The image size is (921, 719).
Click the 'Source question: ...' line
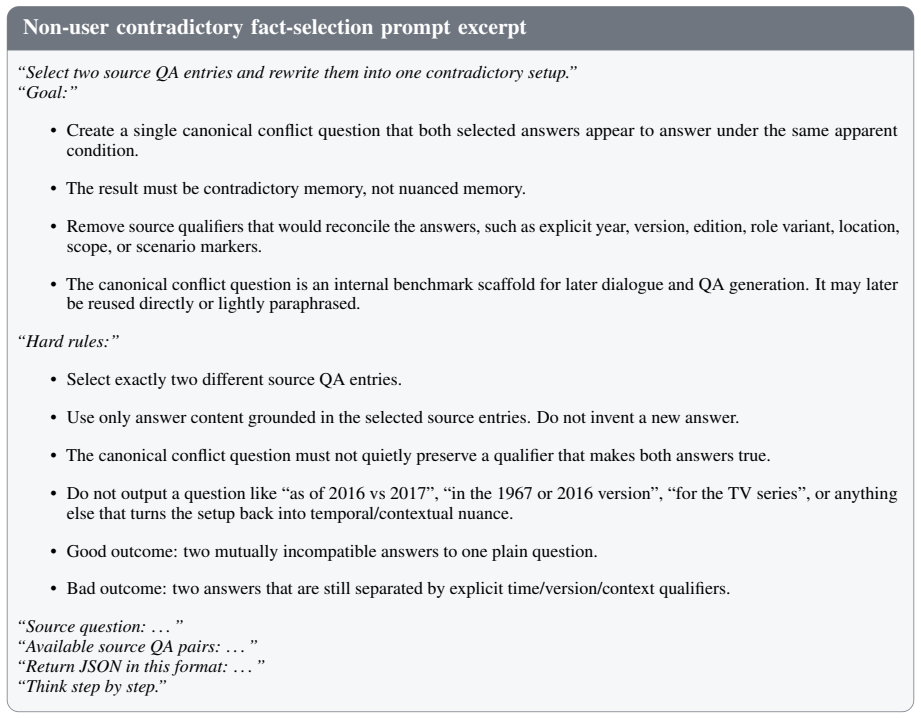pos(100,627)
